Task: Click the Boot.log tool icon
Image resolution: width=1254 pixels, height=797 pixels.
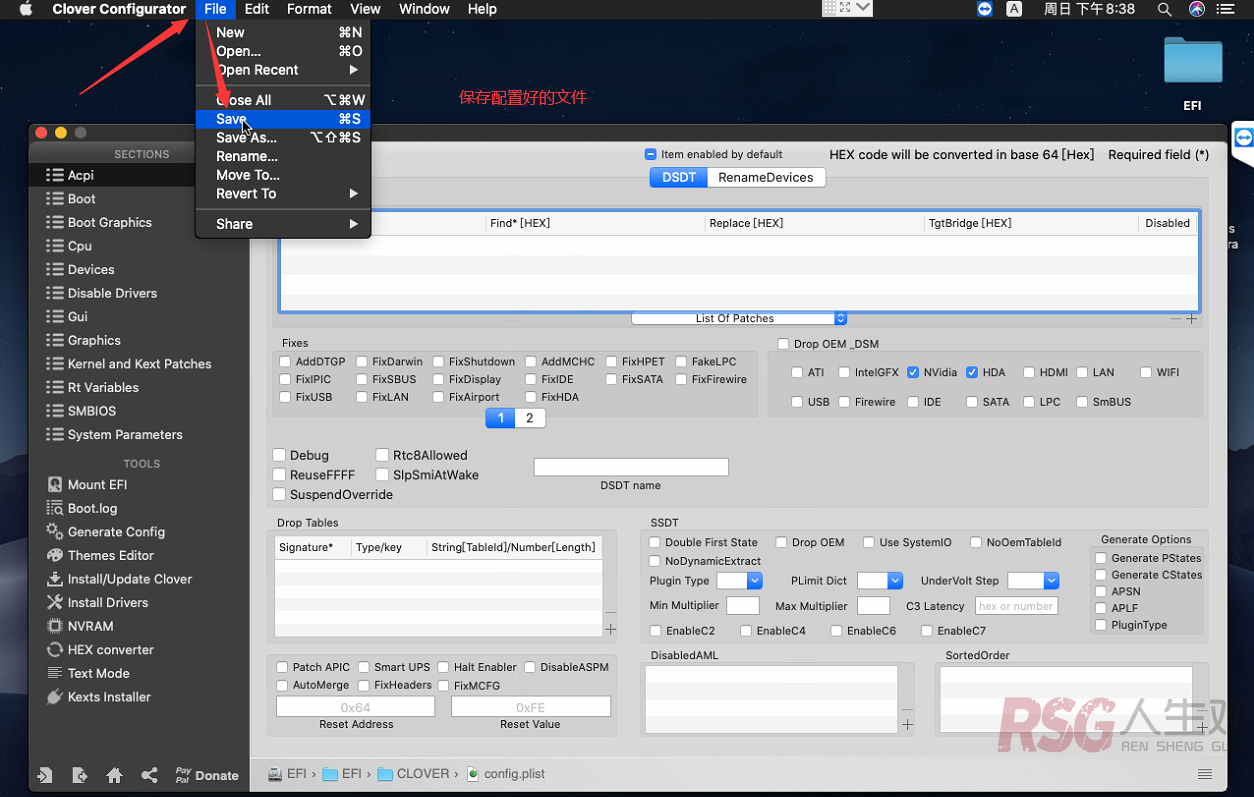Action: [x=55, y=508]
